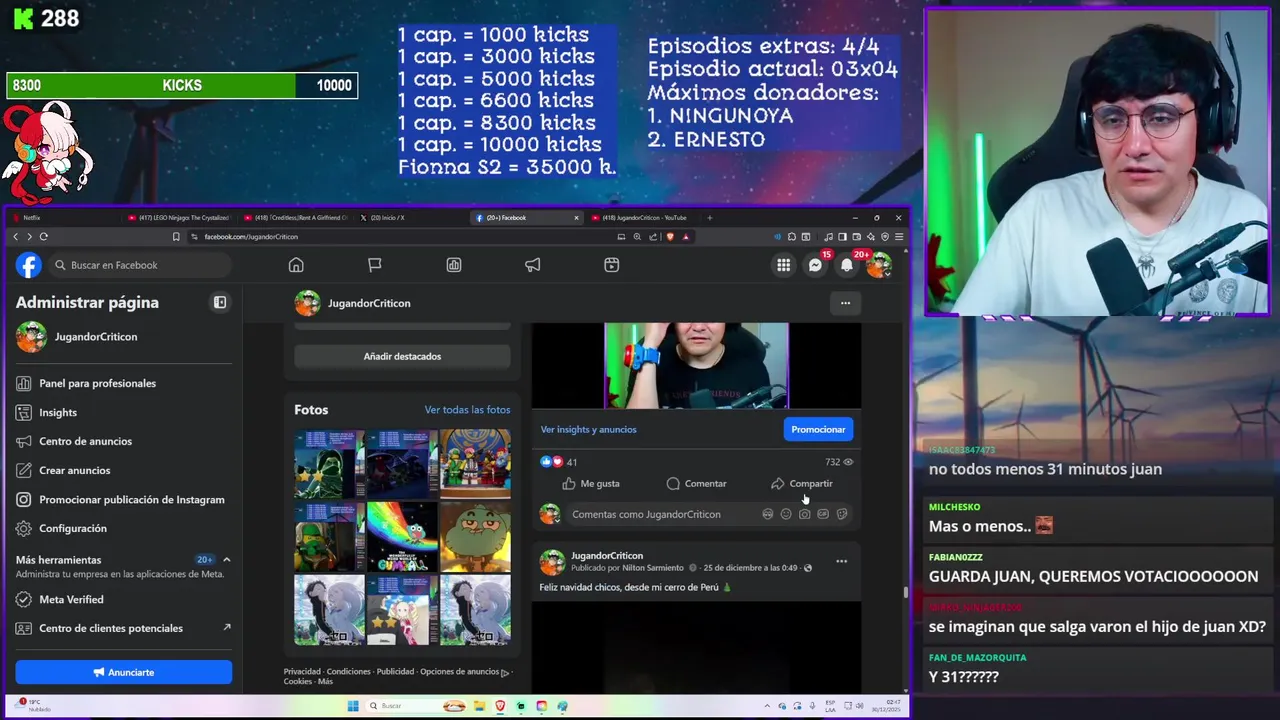Click Me gusta on the post
This screenshot has width=1280, height=720.
[x=590, y=484]
